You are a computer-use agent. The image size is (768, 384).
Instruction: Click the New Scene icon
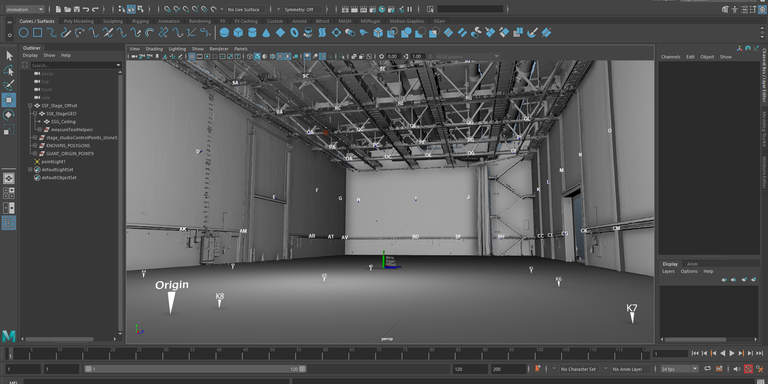[x=59, y=9]
